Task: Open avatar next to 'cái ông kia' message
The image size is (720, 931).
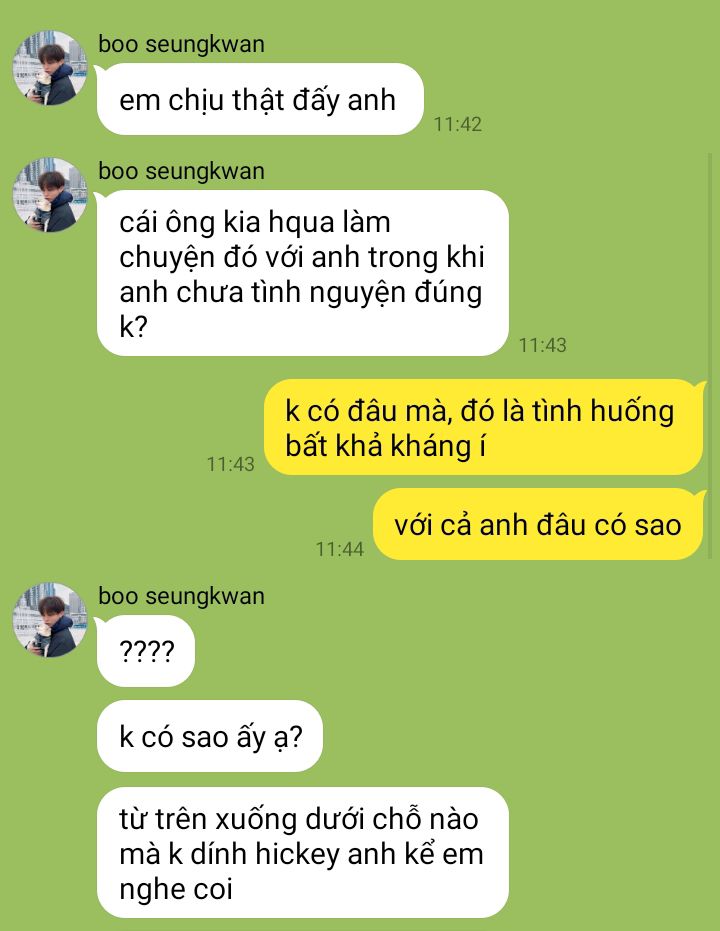Action: click(50, 195)
